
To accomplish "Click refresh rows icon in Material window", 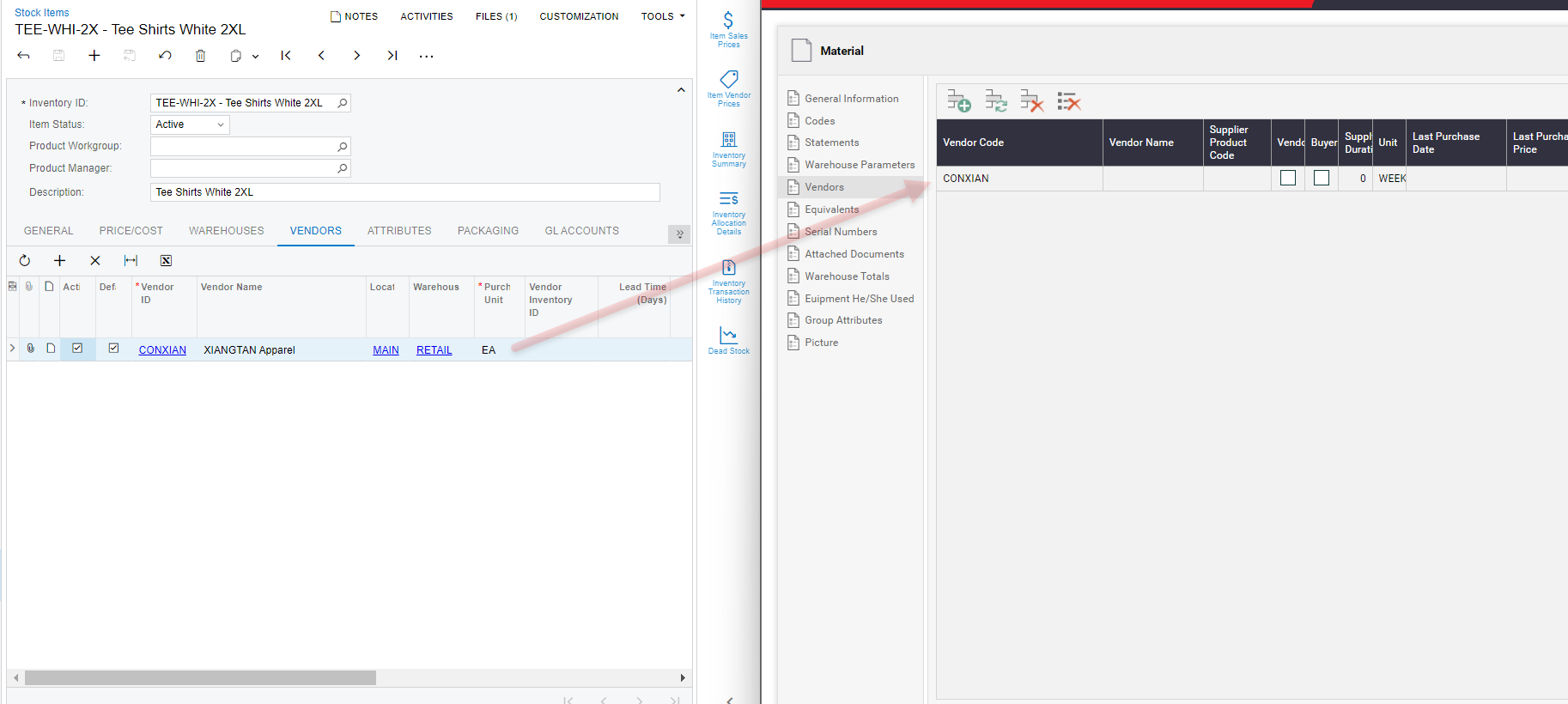I will coord(996,101).
